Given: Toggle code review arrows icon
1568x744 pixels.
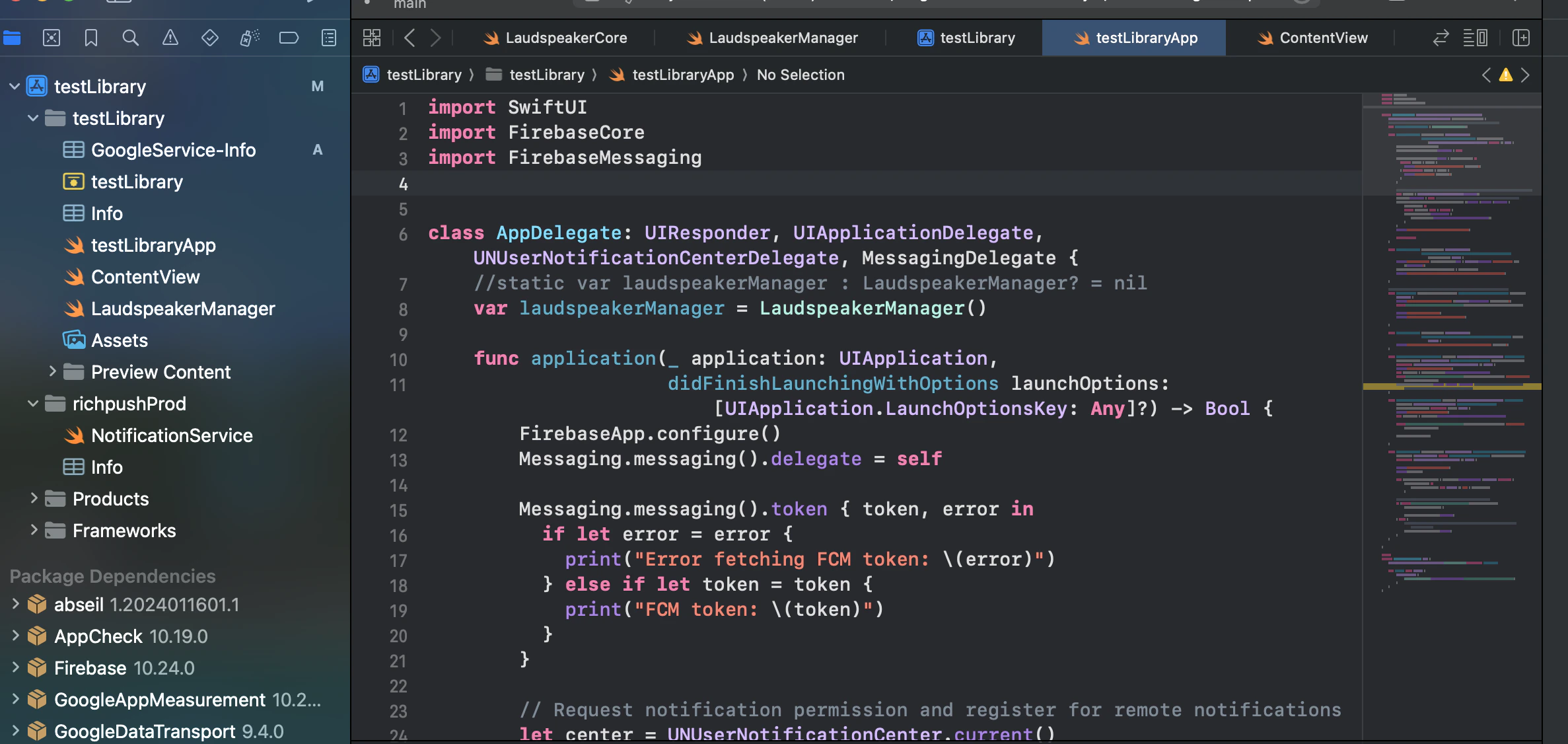Looking at the screenshot, I should coord(1441,38).
